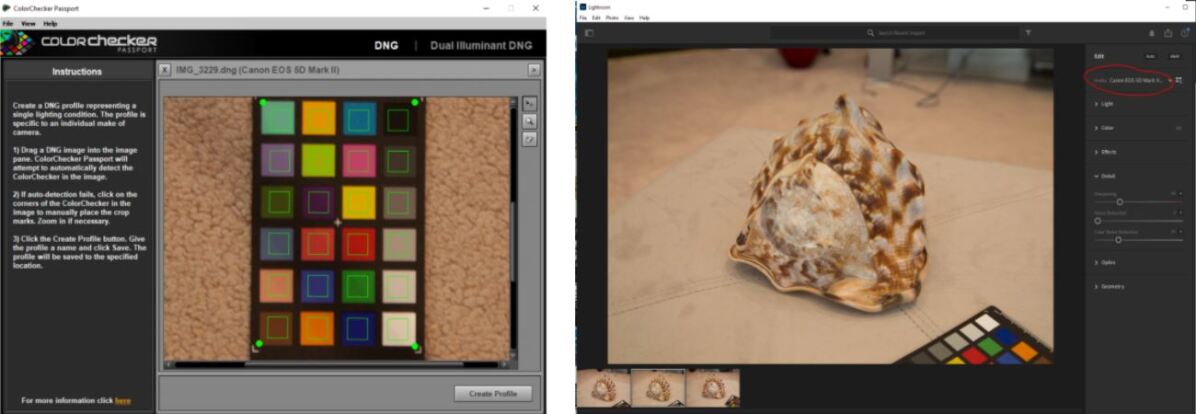
Task: Open the Lightroom File menu
Action: pos(584,18)
